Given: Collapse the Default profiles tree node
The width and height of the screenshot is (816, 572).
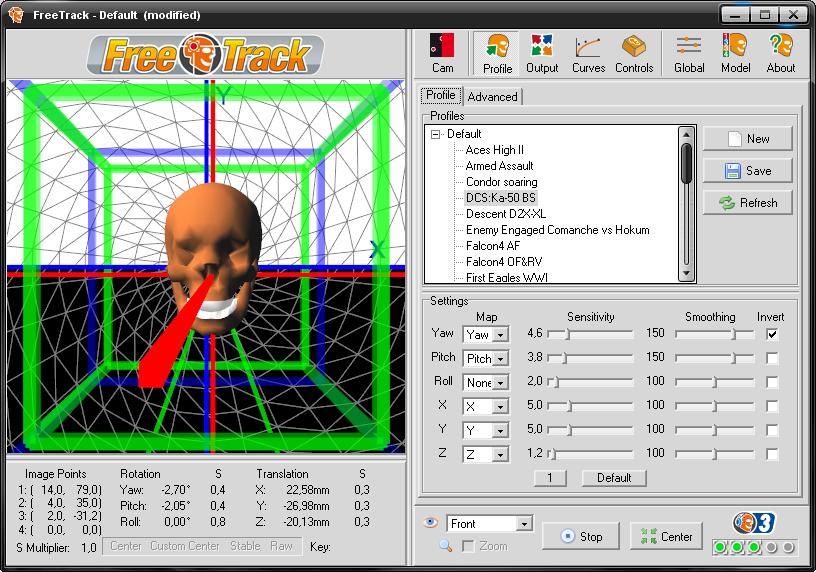Looking at the screenshot, I should [436, 134].
